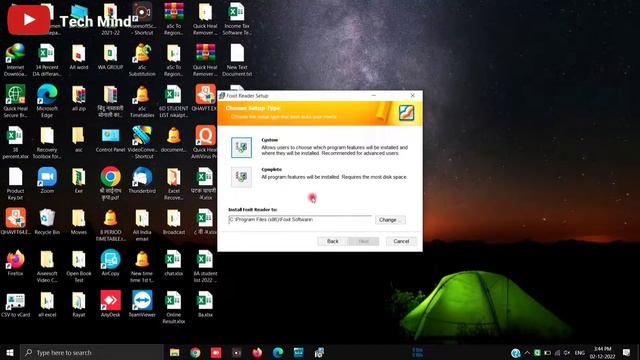The height and width of the screenshot is (360, 640).
Task: Select the Control Panel desktop icon
Action: coord(111,139)
